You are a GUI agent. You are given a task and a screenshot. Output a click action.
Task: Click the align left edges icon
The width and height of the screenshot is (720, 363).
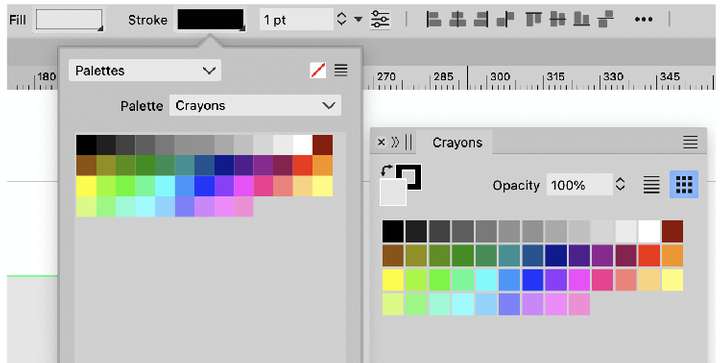(x=433, y=19)
